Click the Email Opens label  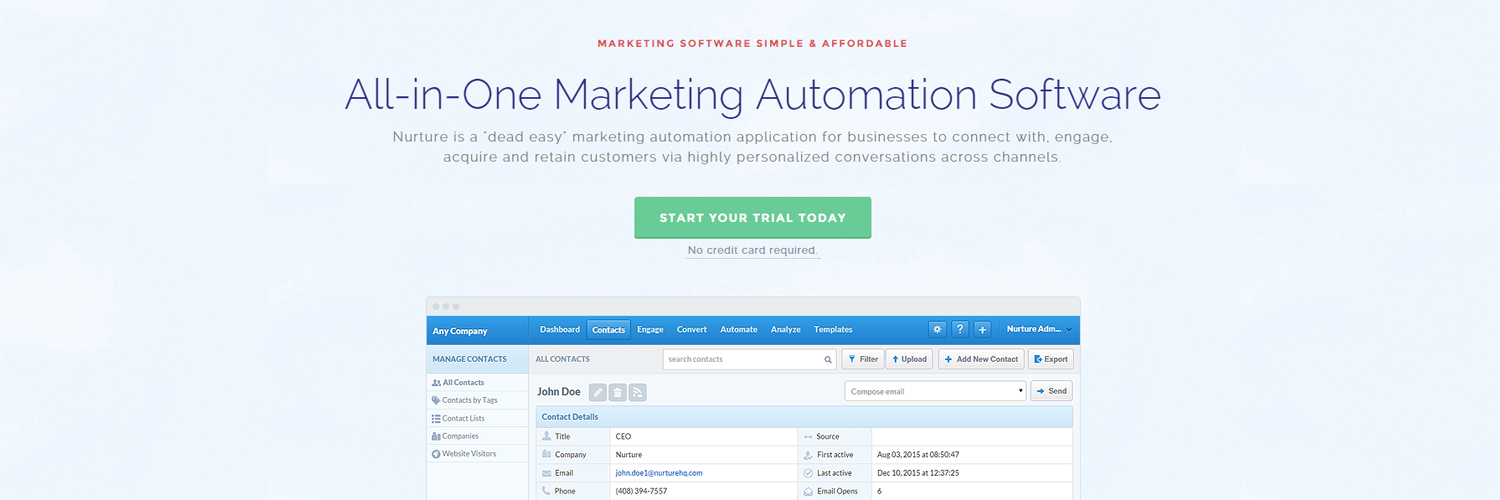coord(840,491)
